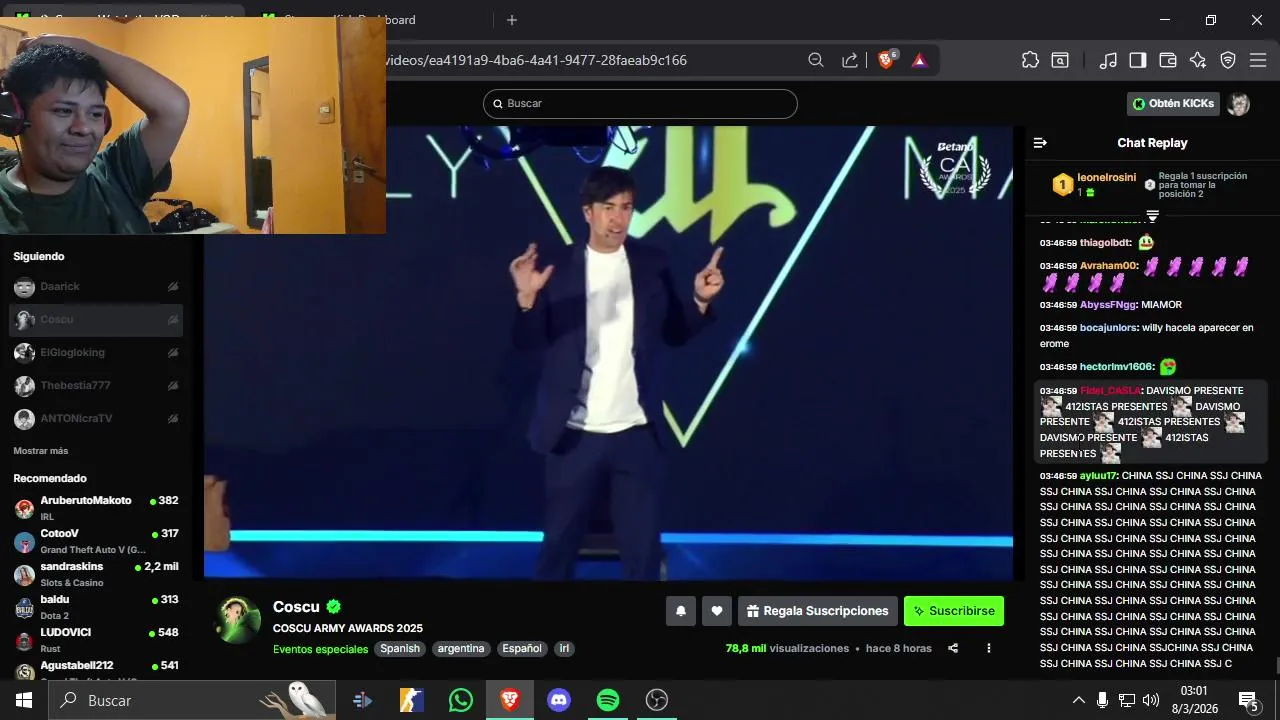Open recommended channel AruberutoMakoto
The height and width of the screenshot is (720, 1280).
click(x=96, y=508)
